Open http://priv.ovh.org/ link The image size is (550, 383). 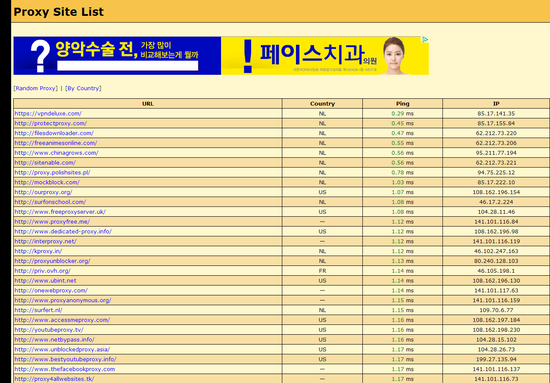(42, 271)
